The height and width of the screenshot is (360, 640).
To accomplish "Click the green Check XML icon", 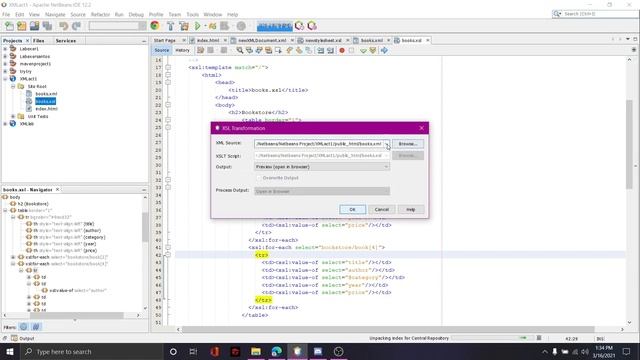I will pyautogui.click(x=363, y=50).
